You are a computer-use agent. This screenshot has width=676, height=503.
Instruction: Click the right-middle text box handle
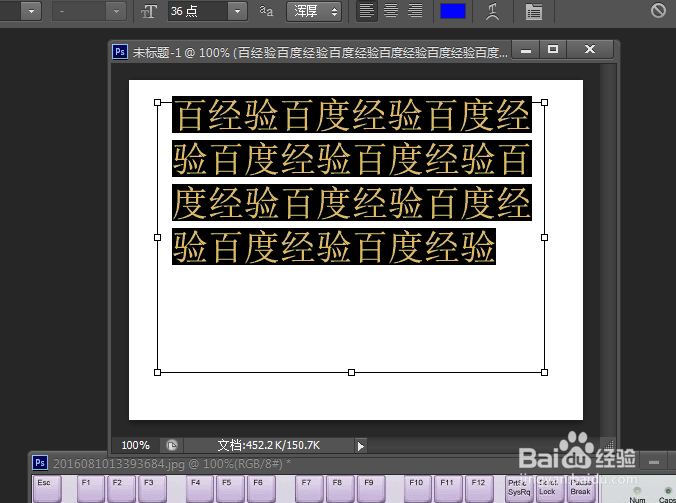click(x=545, y=237)
